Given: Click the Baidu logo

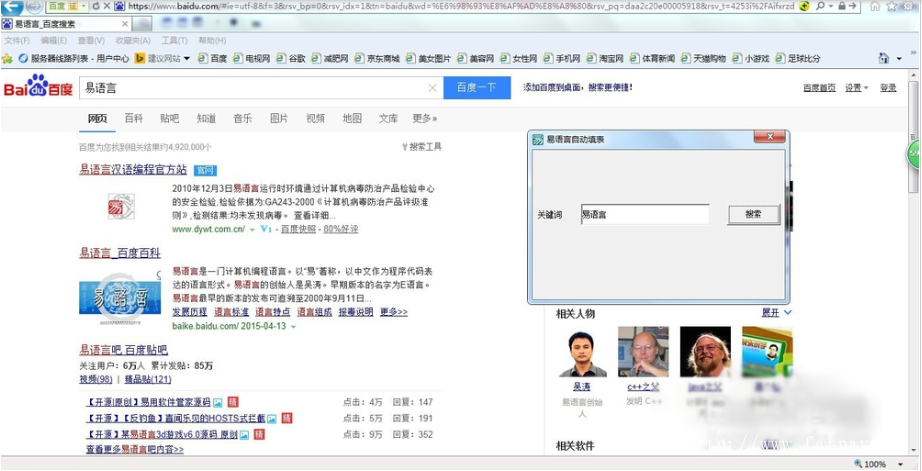Looking at the screenshot, I should (x=38, y=88).
